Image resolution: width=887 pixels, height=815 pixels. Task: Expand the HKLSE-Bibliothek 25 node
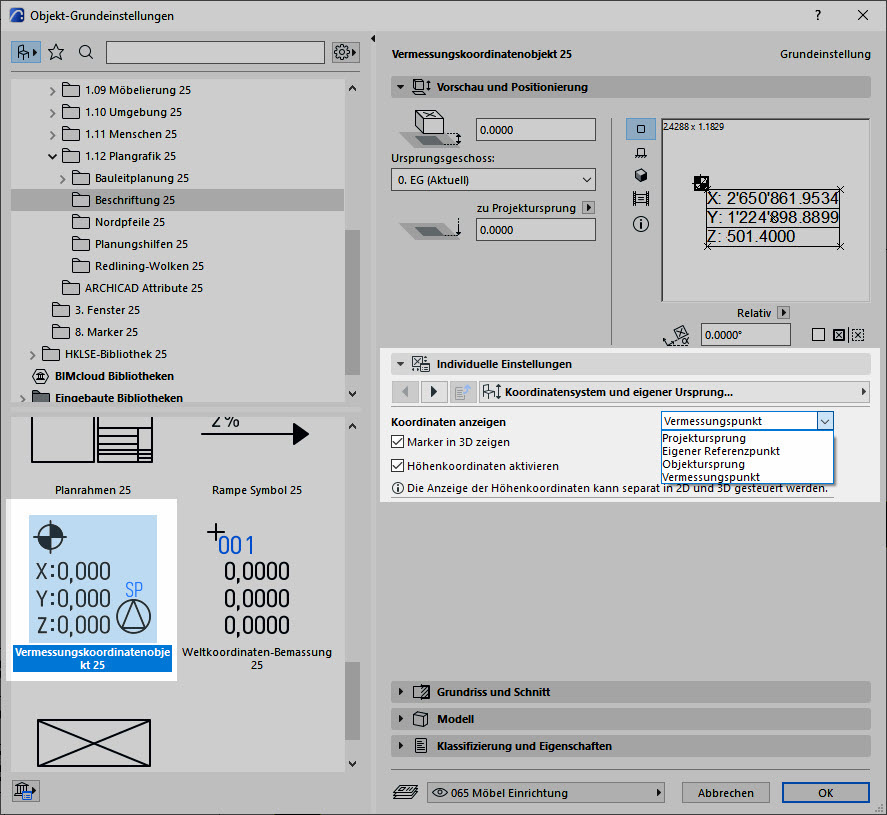tap(32, 355)
